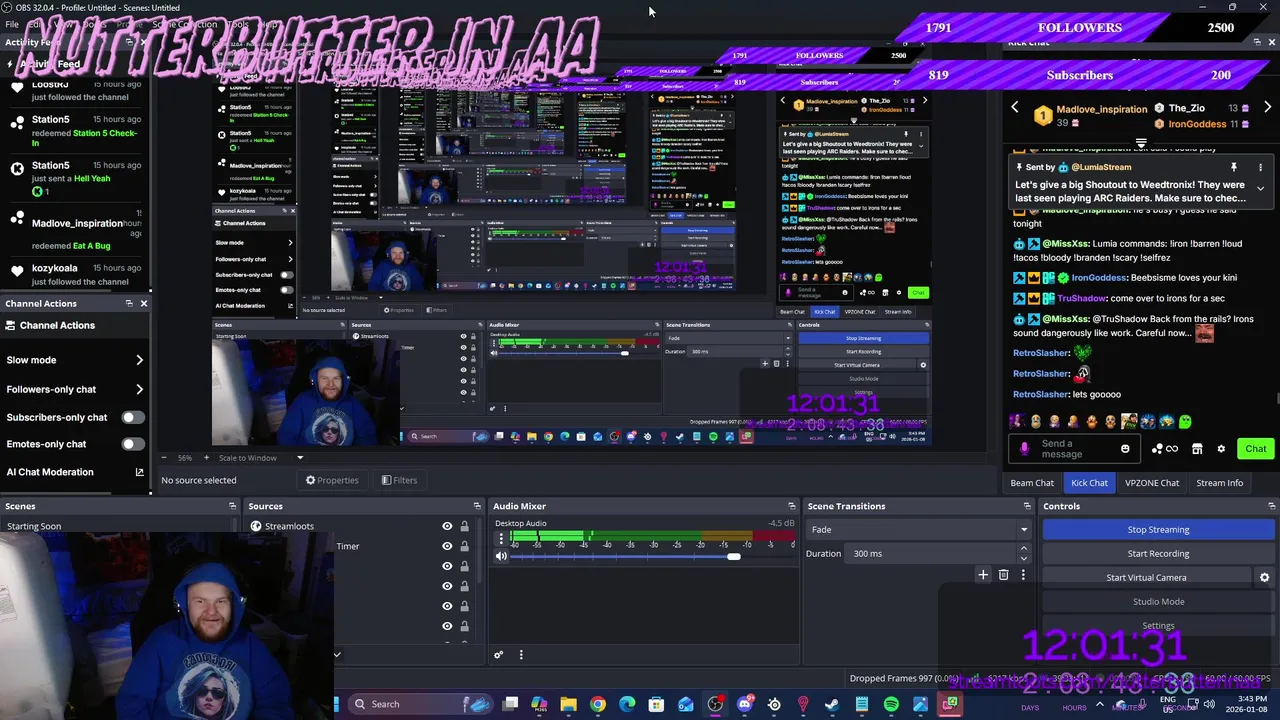The height and width of the screenshot is (720, 1280).
Task: Open the pinned message three-dot menu
Action: click(1260, 167)
